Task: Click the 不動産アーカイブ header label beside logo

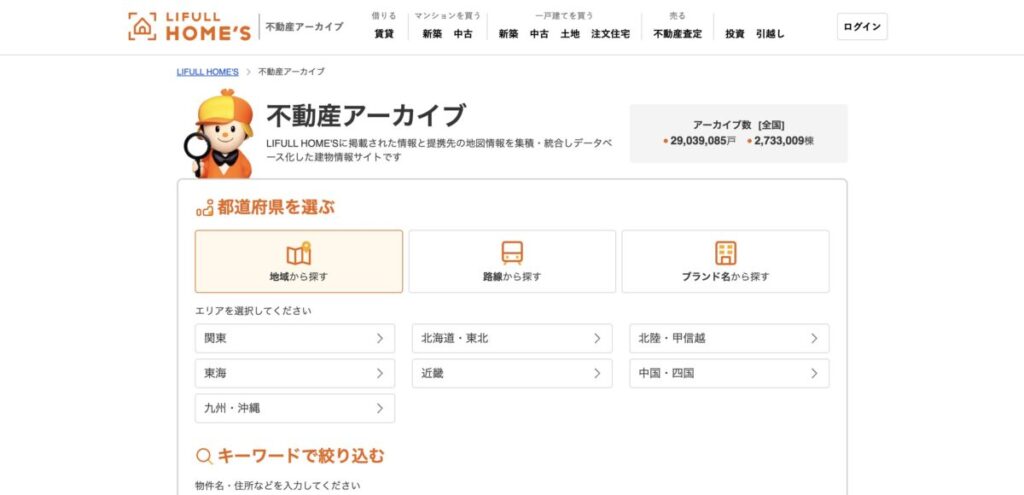Action: [x=304, y=27]
